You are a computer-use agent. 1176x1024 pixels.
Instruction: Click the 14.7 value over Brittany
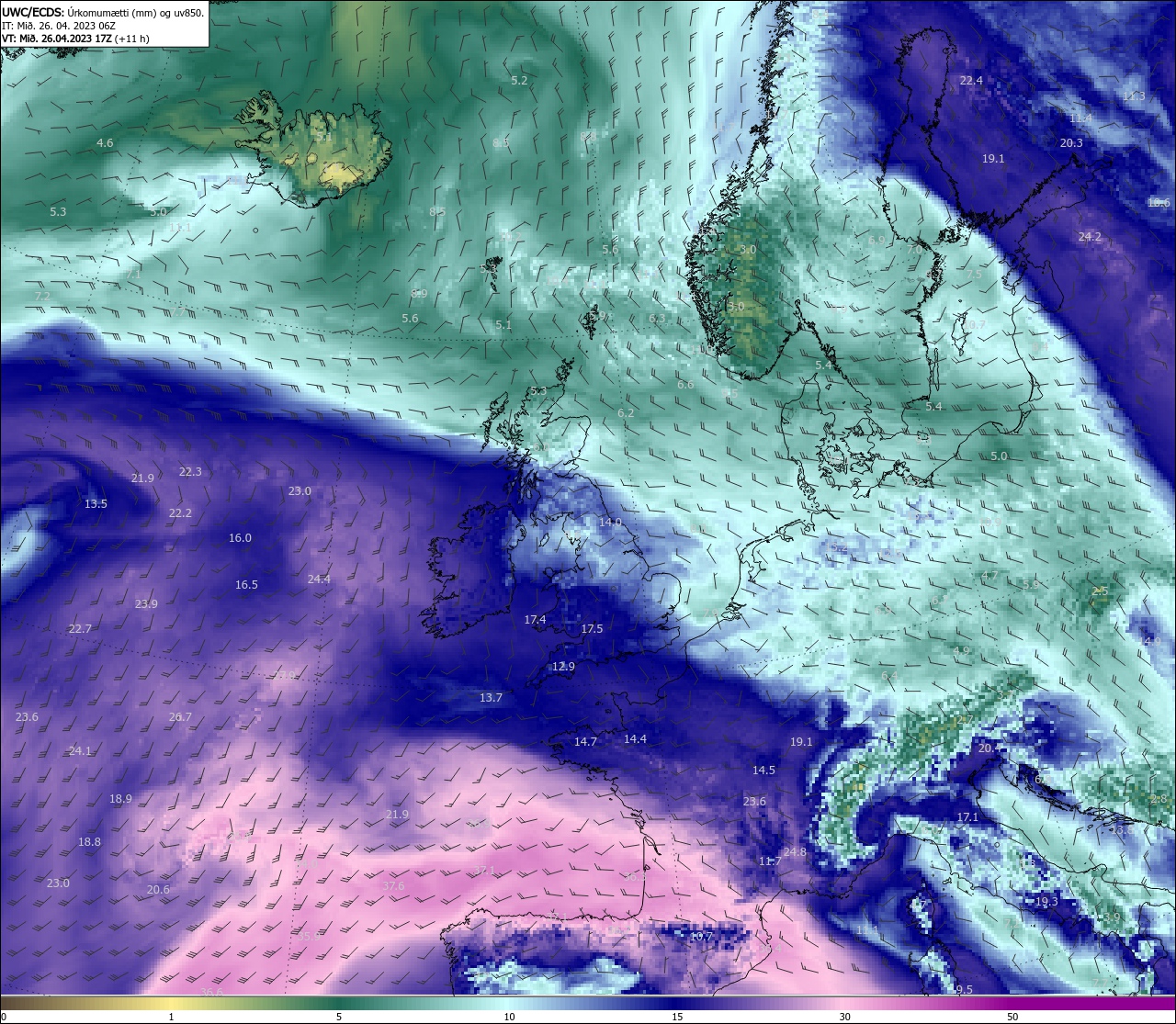coord(585,742)
